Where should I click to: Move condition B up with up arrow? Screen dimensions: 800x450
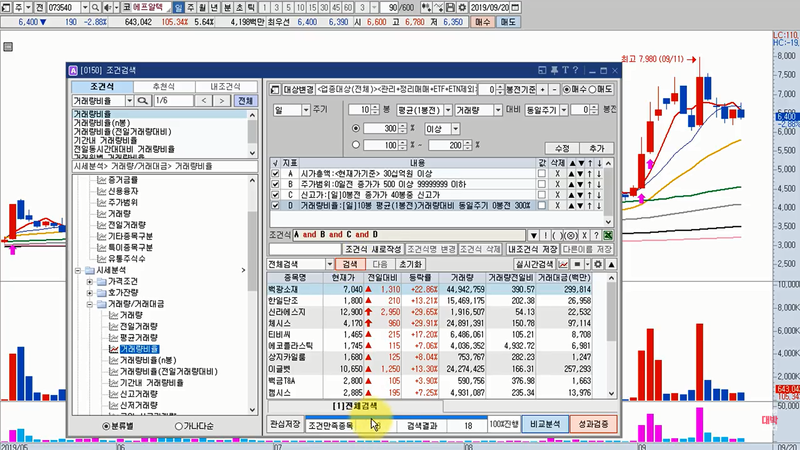click(x=590, y=184)
